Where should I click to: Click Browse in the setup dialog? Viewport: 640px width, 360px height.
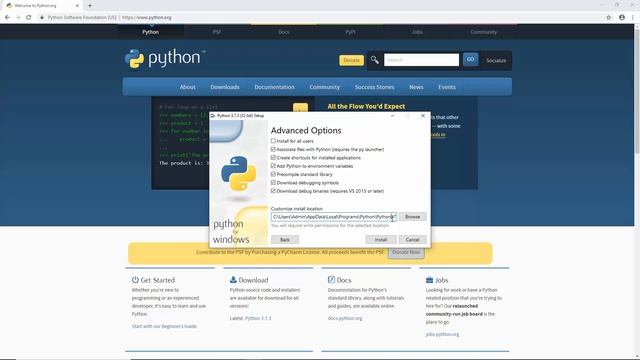pos(413,217)
